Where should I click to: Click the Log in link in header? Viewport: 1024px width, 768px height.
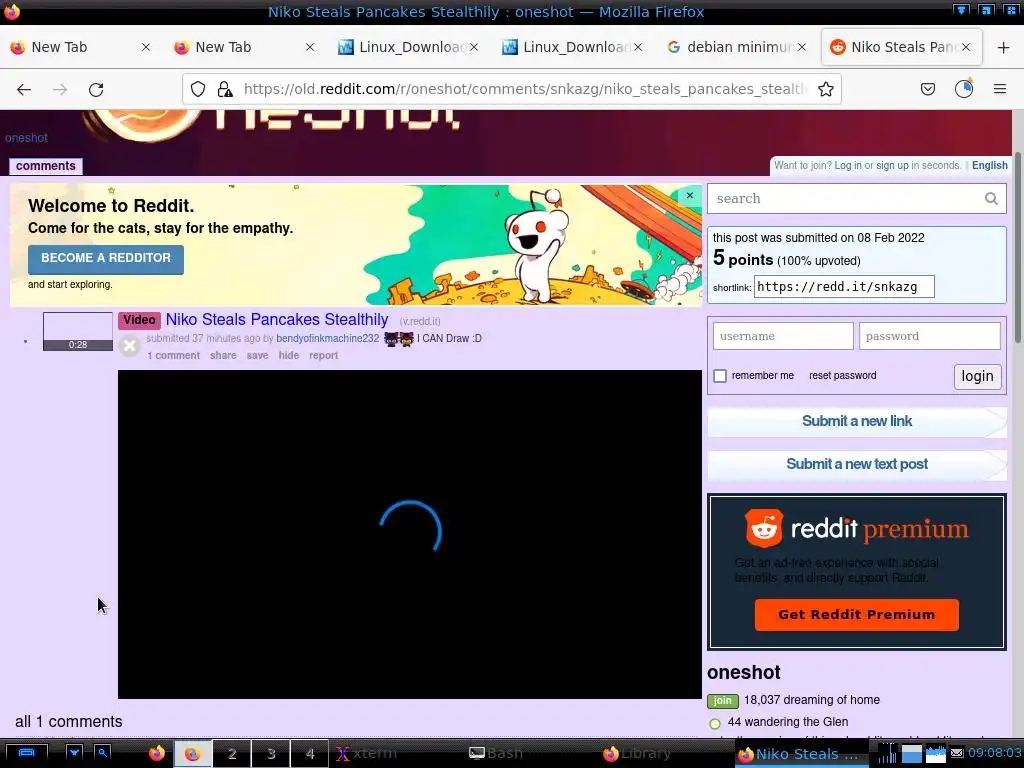848,165
